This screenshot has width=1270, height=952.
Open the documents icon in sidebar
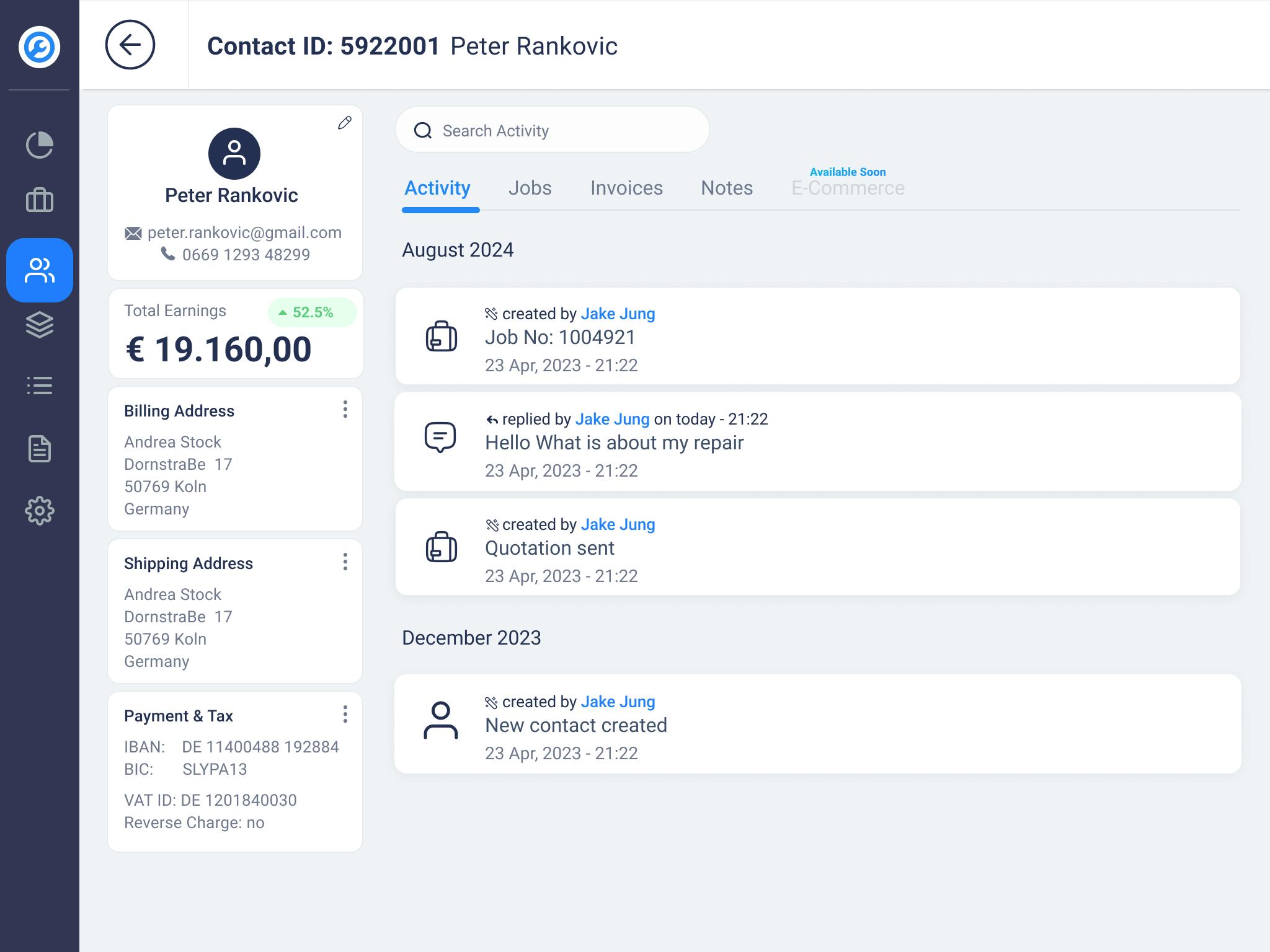39,448
